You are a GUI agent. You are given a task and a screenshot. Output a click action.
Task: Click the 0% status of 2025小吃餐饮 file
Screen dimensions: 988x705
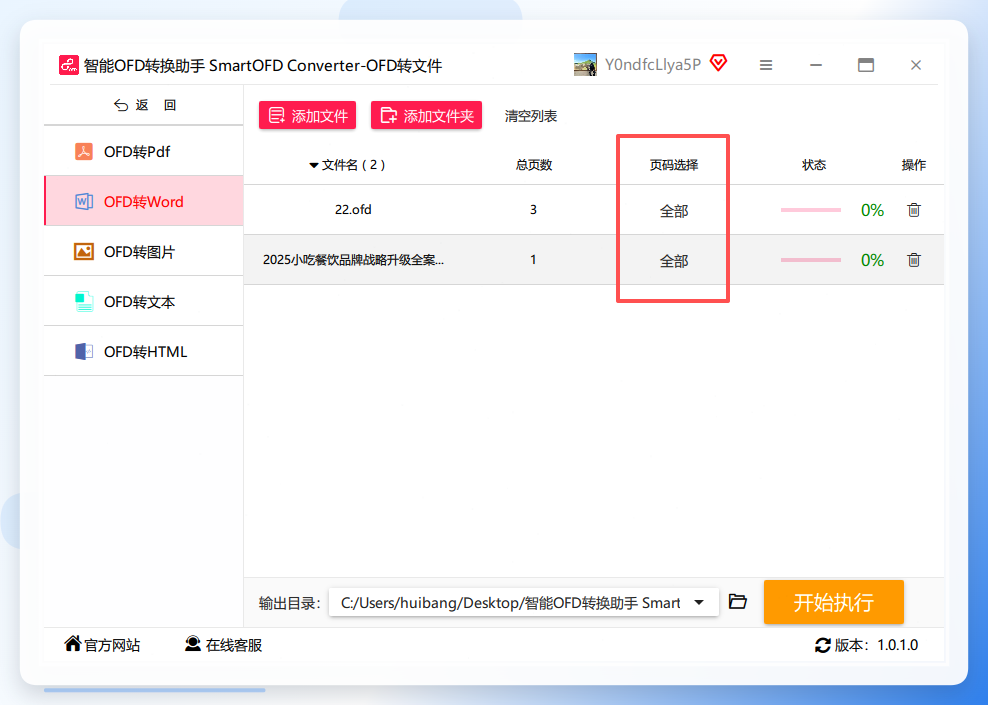tap(872, 260)
